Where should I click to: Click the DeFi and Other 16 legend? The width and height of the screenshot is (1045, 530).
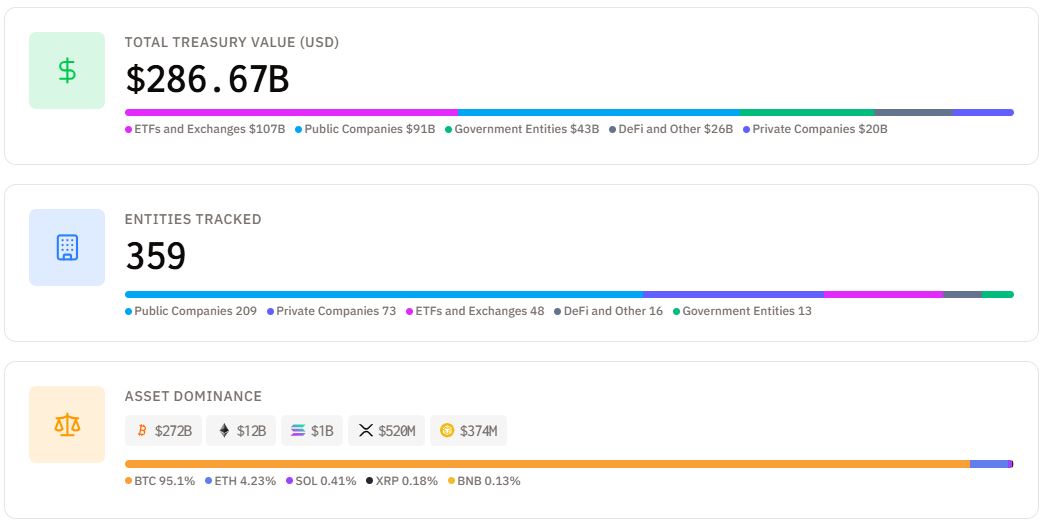click(x=608, y=311)
